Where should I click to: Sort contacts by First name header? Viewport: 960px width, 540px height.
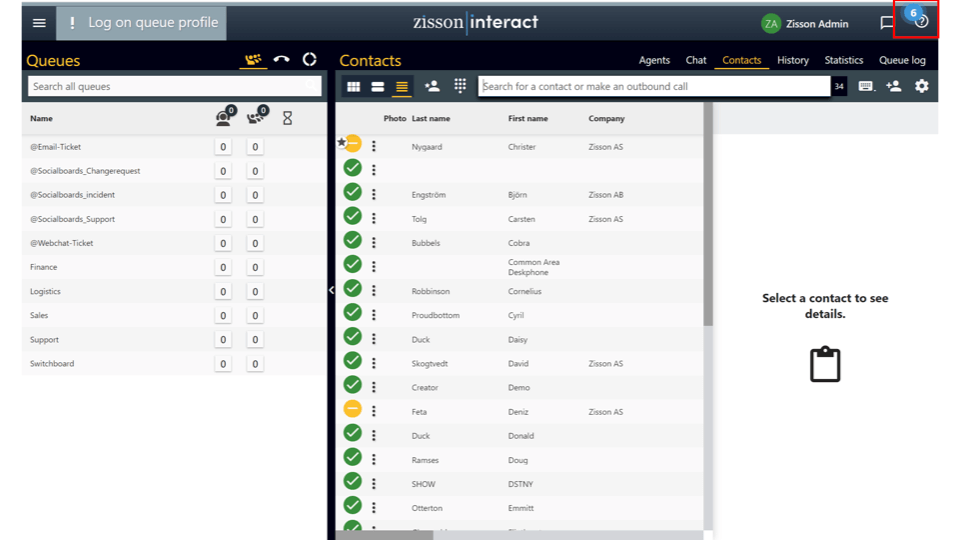click(x=528, y=119)
